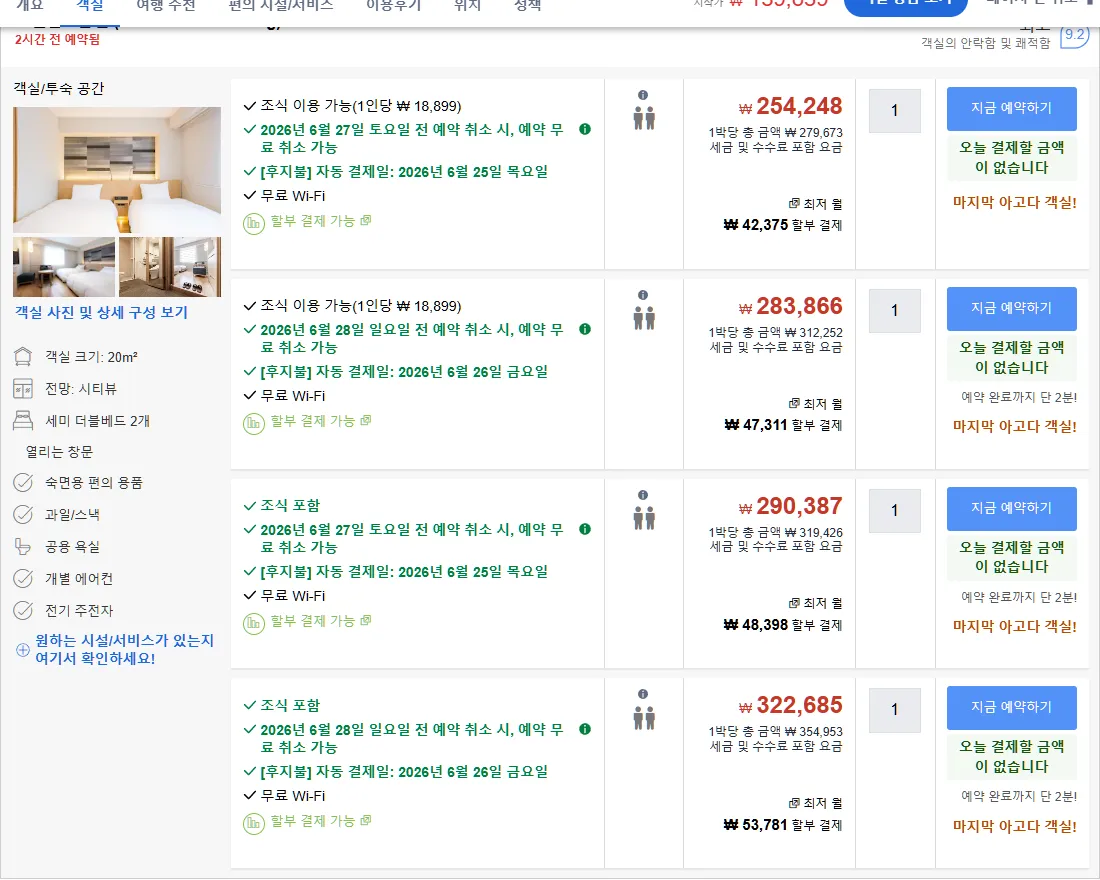Click the round installment icon in the ₩254,248 row
1100x880 pixels.
253,223
